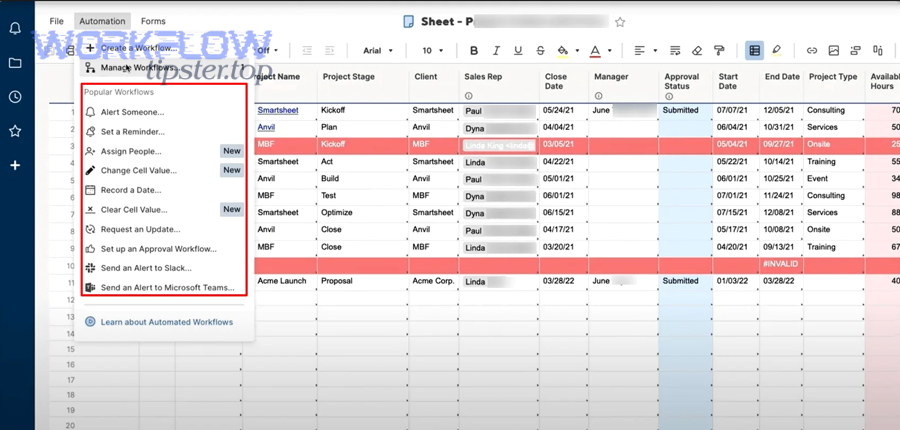
Task: Select the Acme Corp. client cell
Action: point(433,281)
